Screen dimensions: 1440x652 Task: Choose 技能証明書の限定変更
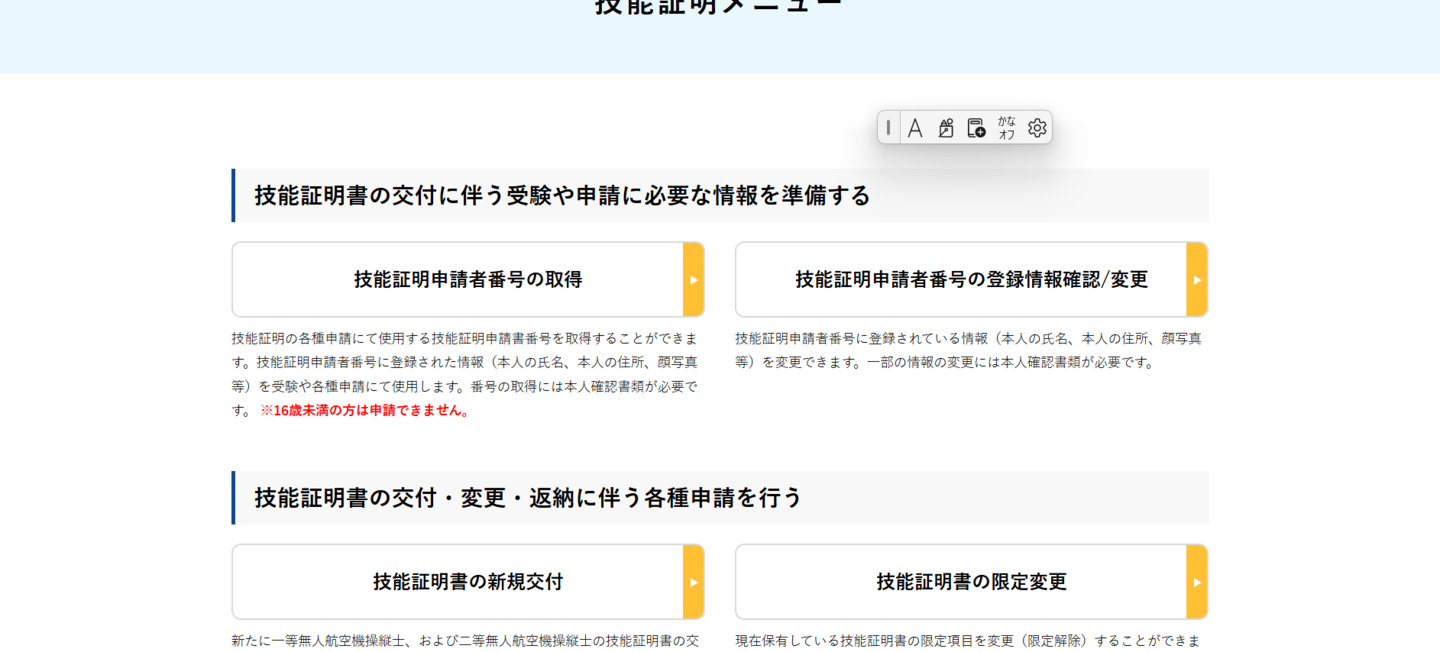[x=970, y=582]
